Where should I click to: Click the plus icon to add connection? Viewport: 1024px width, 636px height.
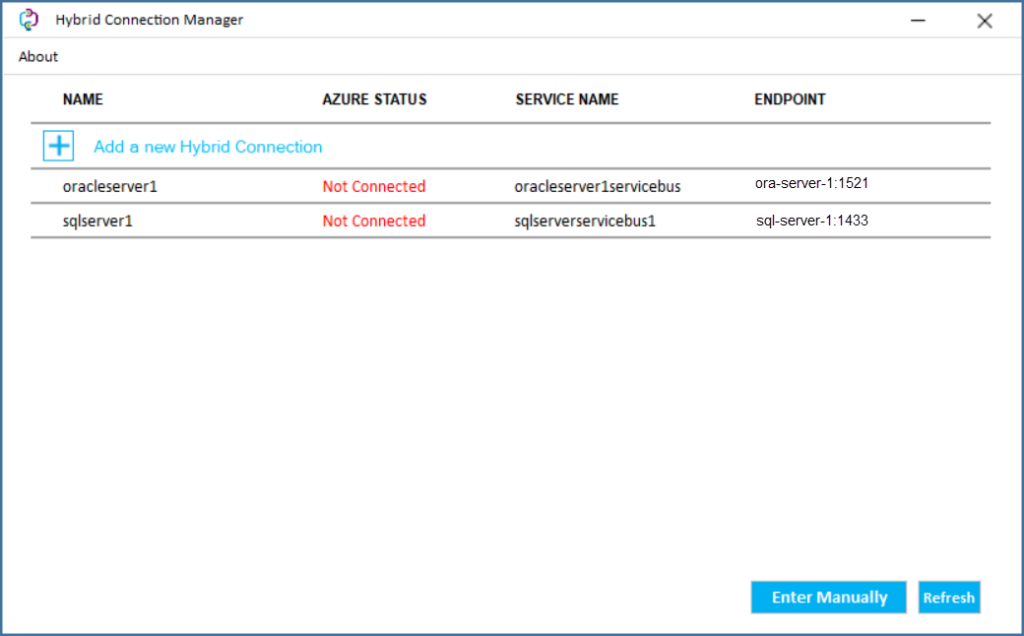pyautogui.click(x=58, y=145)
